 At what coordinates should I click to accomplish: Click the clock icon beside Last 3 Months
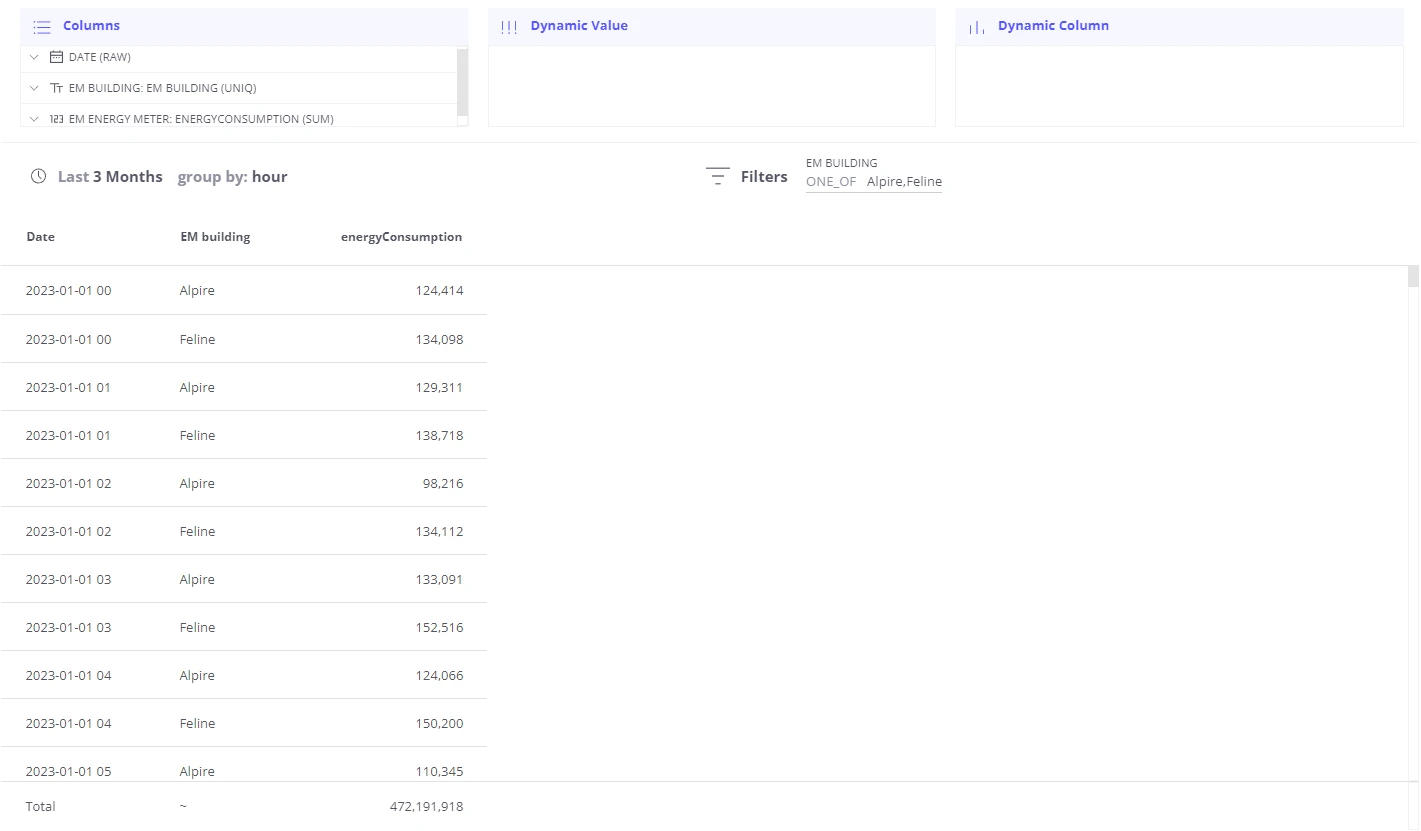[x=39, y=176]
